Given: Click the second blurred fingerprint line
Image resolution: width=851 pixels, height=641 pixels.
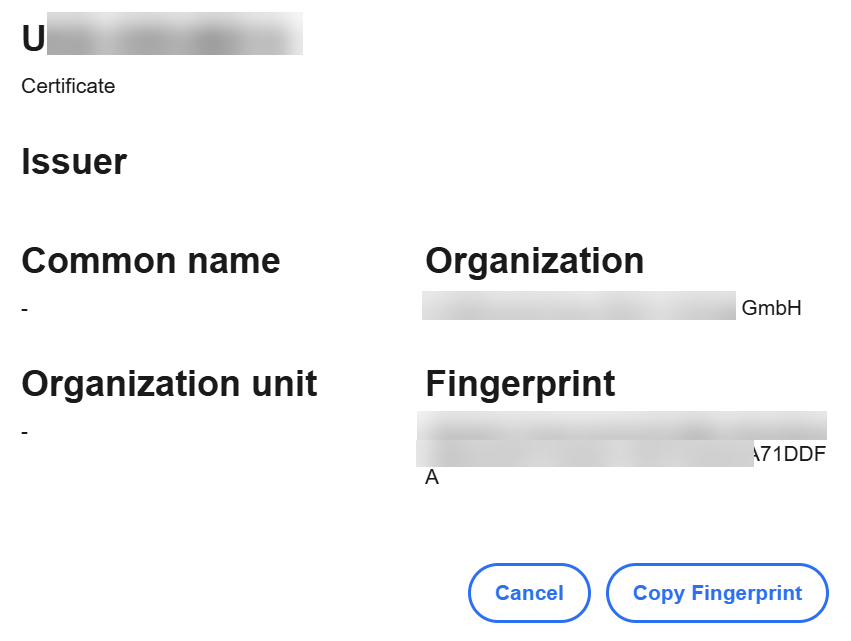Looking at the screenshot, I should pyautogui.click(x=584, y=453).
